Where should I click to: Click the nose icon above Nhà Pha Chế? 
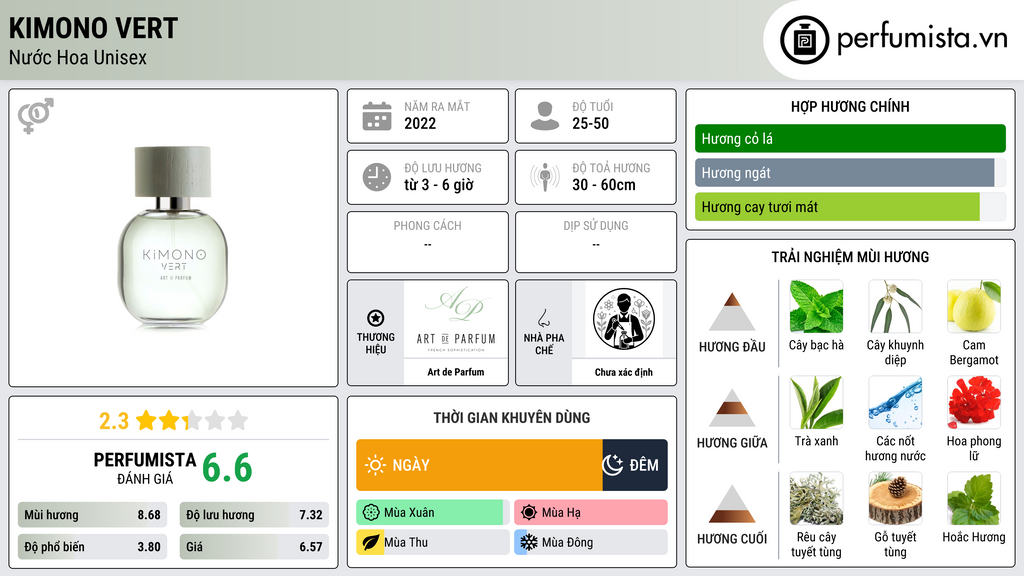point(543,318)
